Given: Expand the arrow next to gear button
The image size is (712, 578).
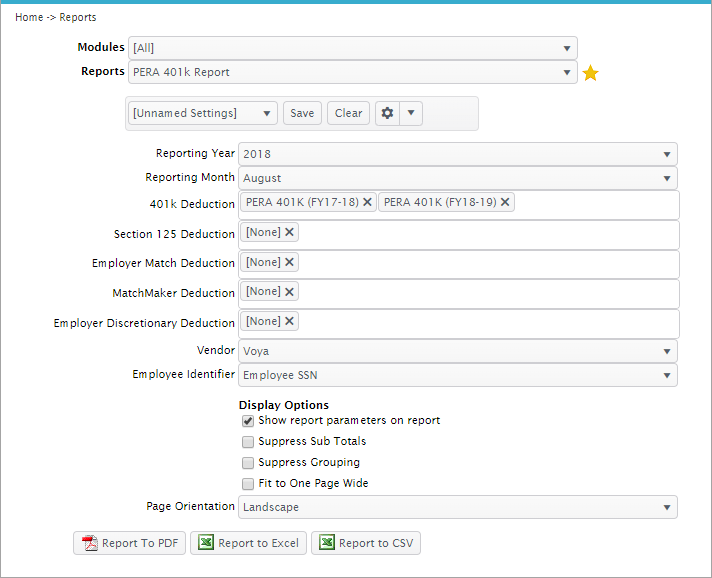Looking at the screenshot, I should click(410, 113).
